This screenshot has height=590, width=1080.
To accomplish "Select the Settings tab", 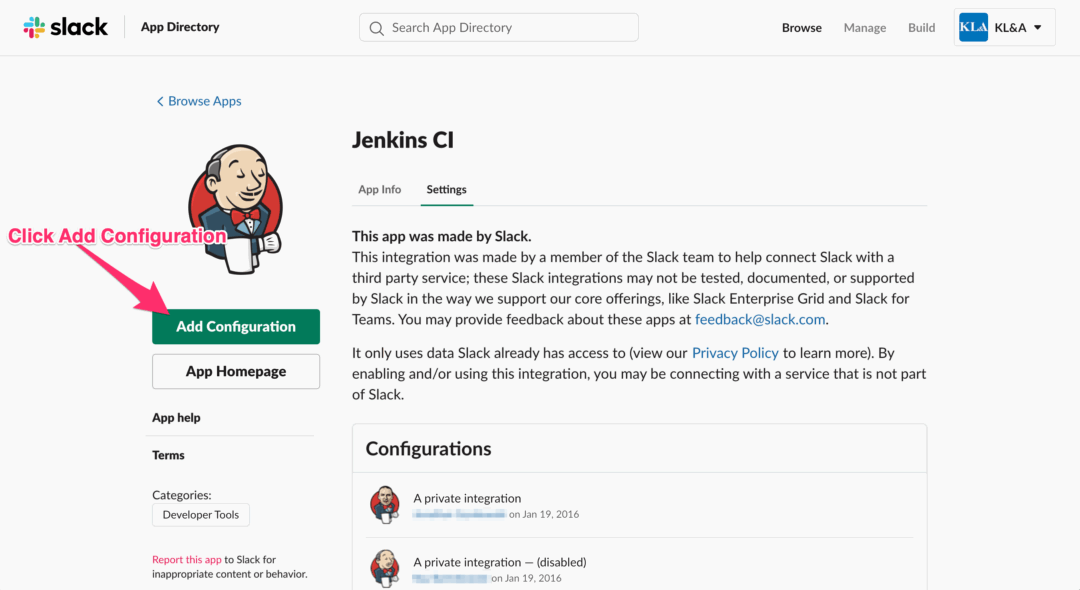I will pyautogui.click(x=446, y=189).
